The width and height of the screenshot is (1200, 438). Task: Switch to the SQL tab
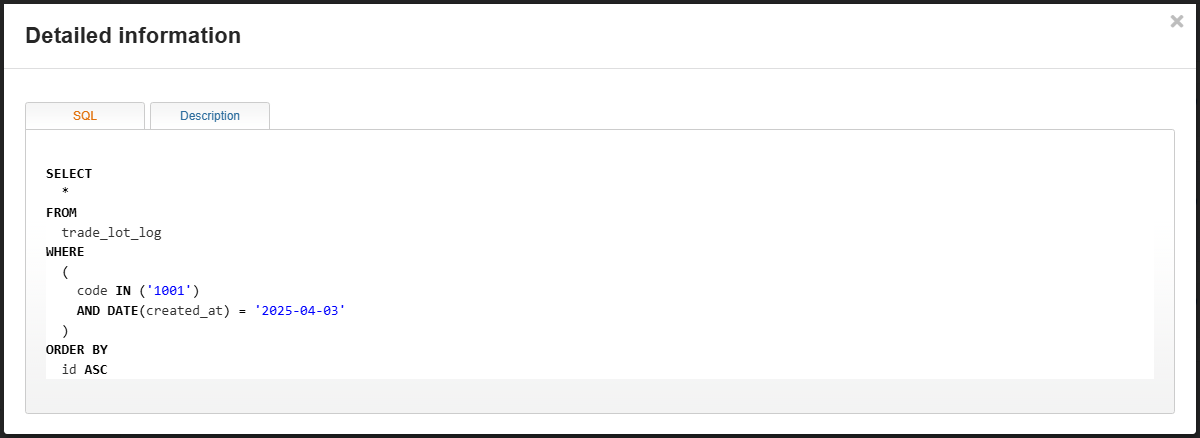click(x=85, y=116)
